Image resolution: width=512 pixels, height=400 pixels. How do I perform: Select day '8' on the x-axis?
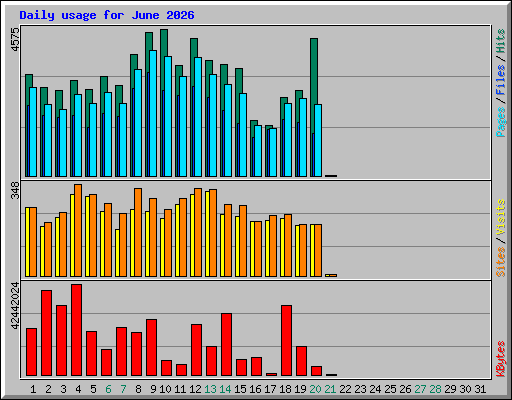pyautogui.click(x=138, y=389)
